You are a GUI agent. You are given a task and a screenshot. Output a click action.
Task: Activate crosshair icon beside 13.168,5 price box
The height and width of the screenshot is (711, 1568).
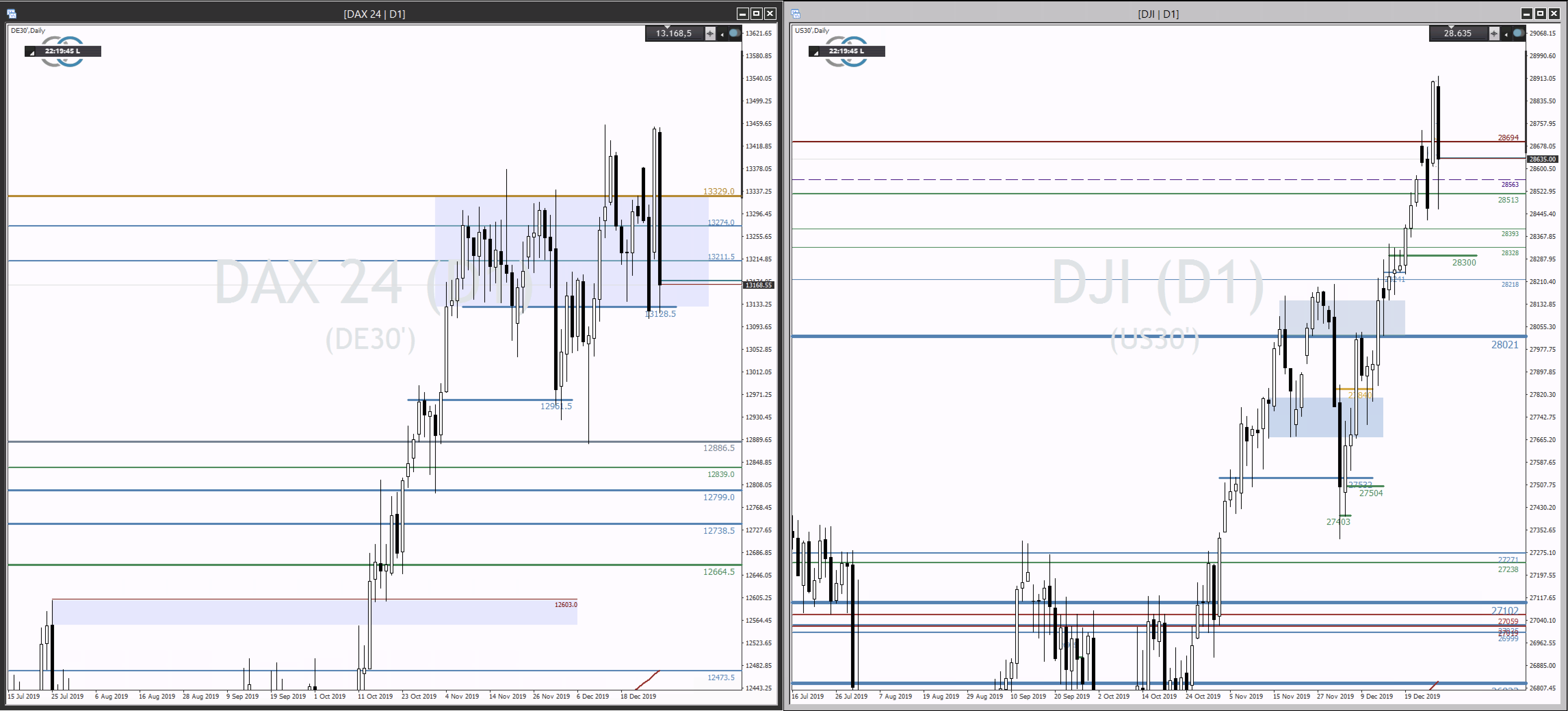click(710, 34)
